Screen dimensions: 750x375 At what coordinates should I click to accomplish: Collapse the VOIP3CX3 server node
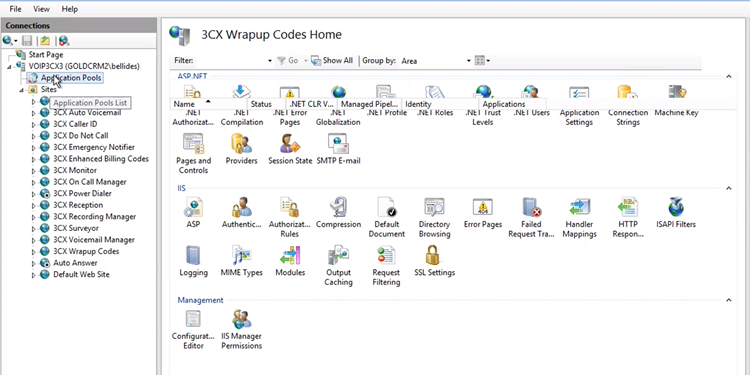click(x=10, y=66)
